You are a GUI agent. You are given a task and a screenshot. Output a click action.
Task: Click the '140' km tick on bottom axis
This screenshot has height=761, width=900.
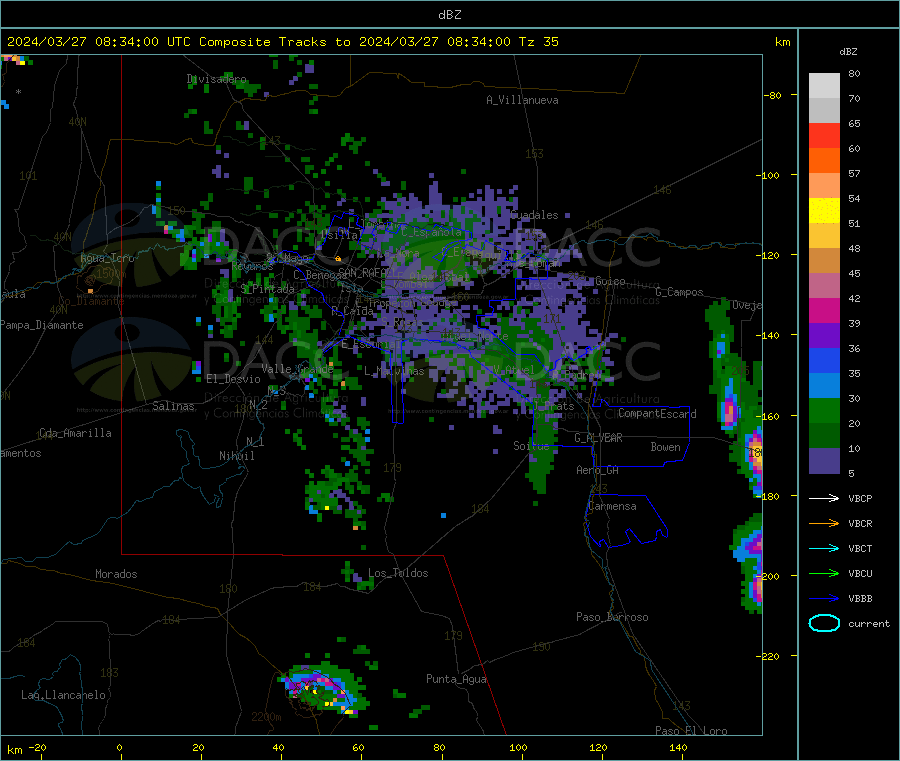click(x=678, y=747)
